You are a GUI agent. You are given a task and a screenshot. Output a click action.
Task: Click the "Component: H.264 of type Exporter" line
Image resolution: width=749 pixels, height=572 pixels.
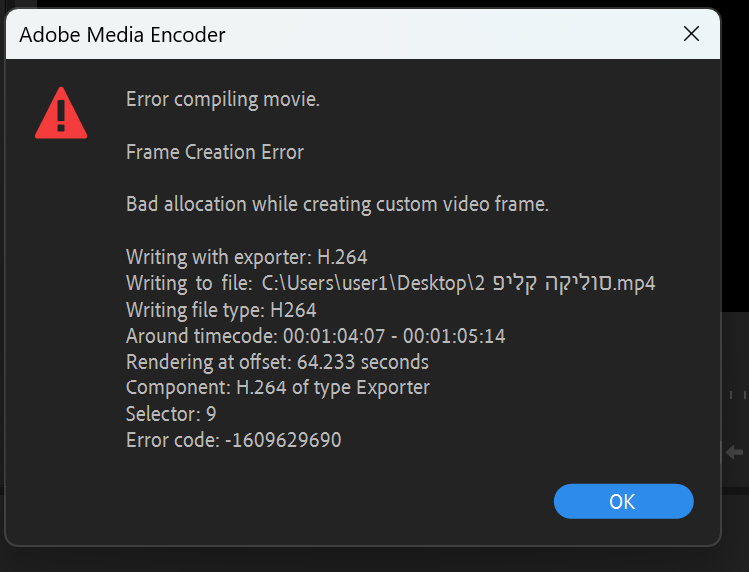coord(277,388)
